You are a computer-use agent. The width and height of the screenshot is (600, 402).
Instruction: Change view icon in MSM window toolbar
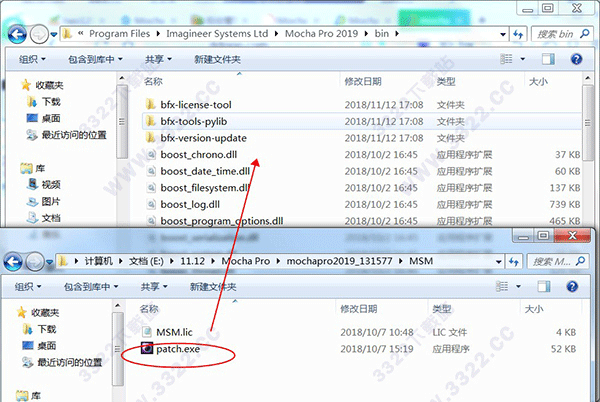point(502,286)
